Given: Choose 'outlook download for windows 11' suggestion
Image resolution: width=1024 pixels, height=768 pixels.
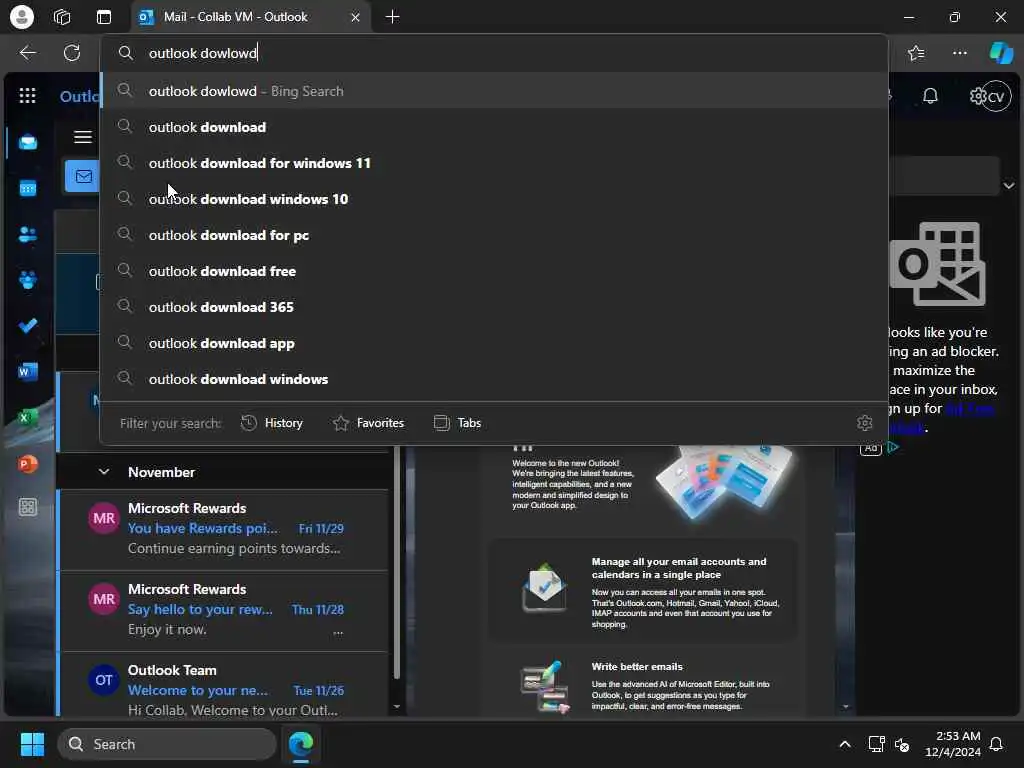Looking at the screenshot, I should (x=494, y=163).
